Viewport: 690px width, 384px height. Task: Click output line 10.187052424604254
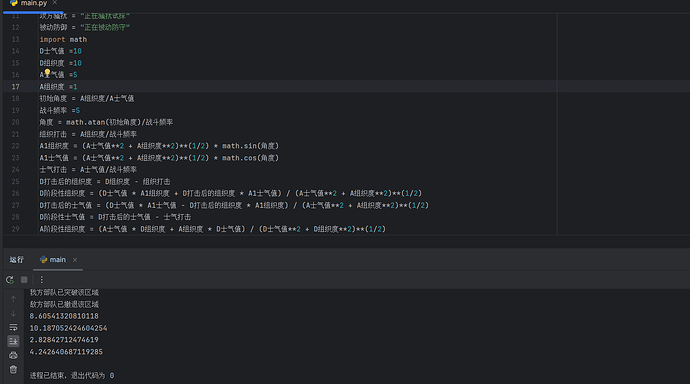(68, 328)
